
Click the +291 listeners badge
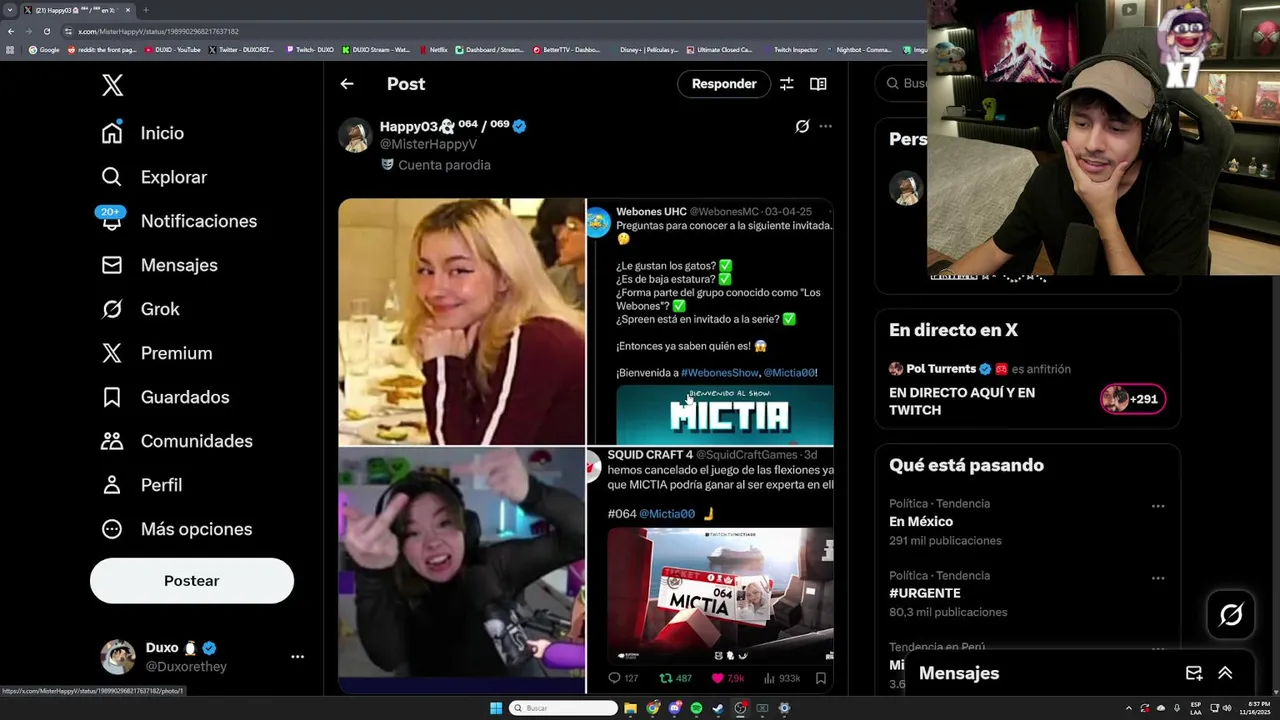click(1133, 399)
